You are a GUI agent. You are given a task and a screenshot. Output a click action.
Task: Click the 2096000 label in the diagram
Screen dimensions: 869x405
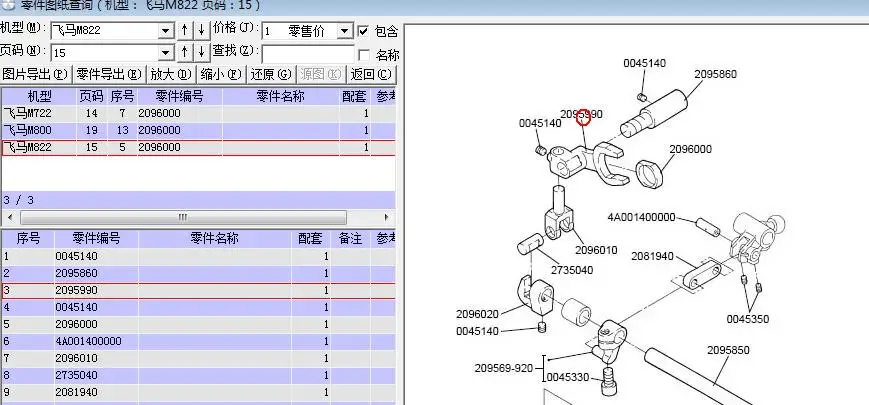coord(691,150)
